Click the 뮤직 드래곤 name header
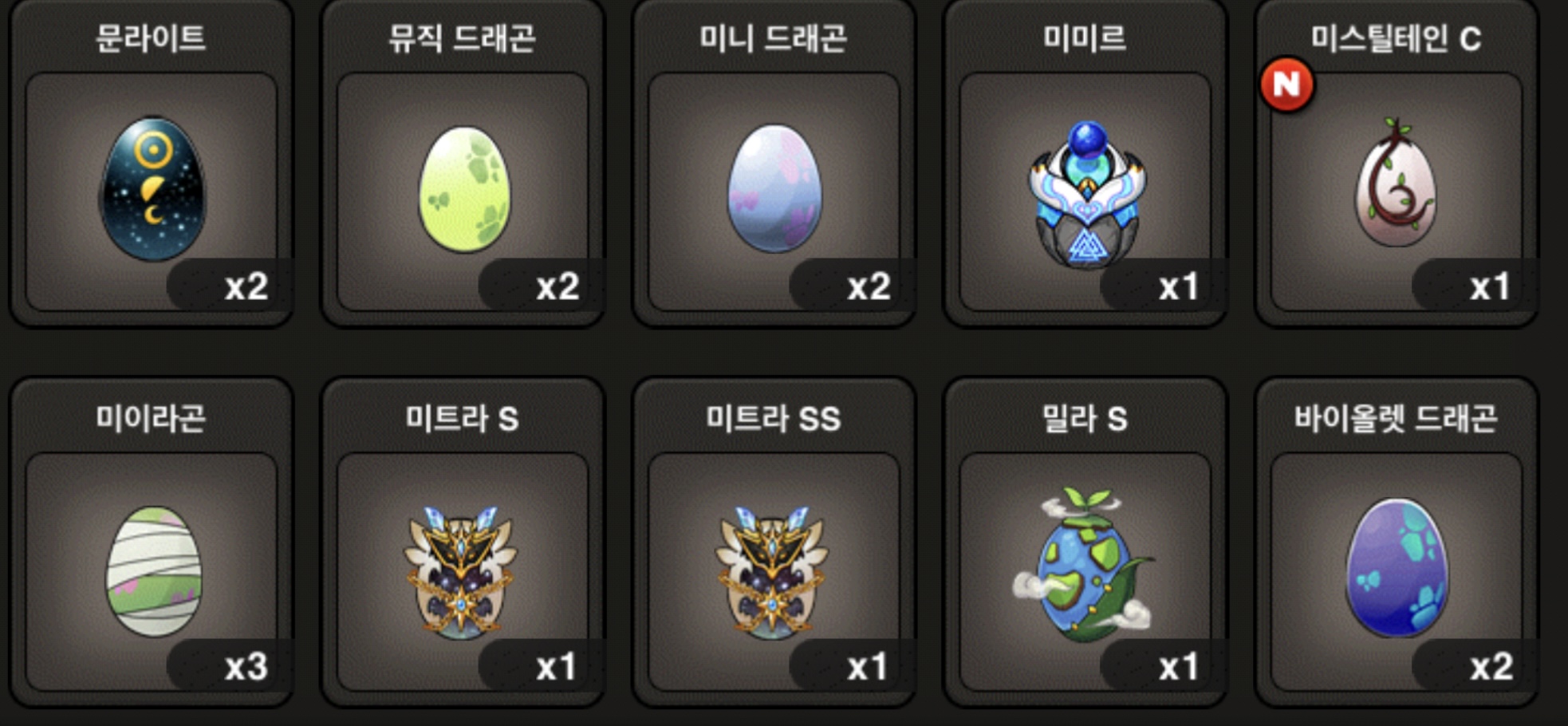 462,37
